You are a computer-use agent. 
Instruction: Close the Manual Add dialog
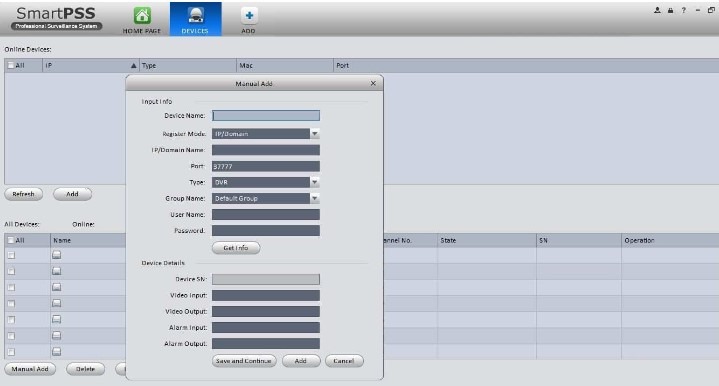pyautogui.click(x=373, y=83)
